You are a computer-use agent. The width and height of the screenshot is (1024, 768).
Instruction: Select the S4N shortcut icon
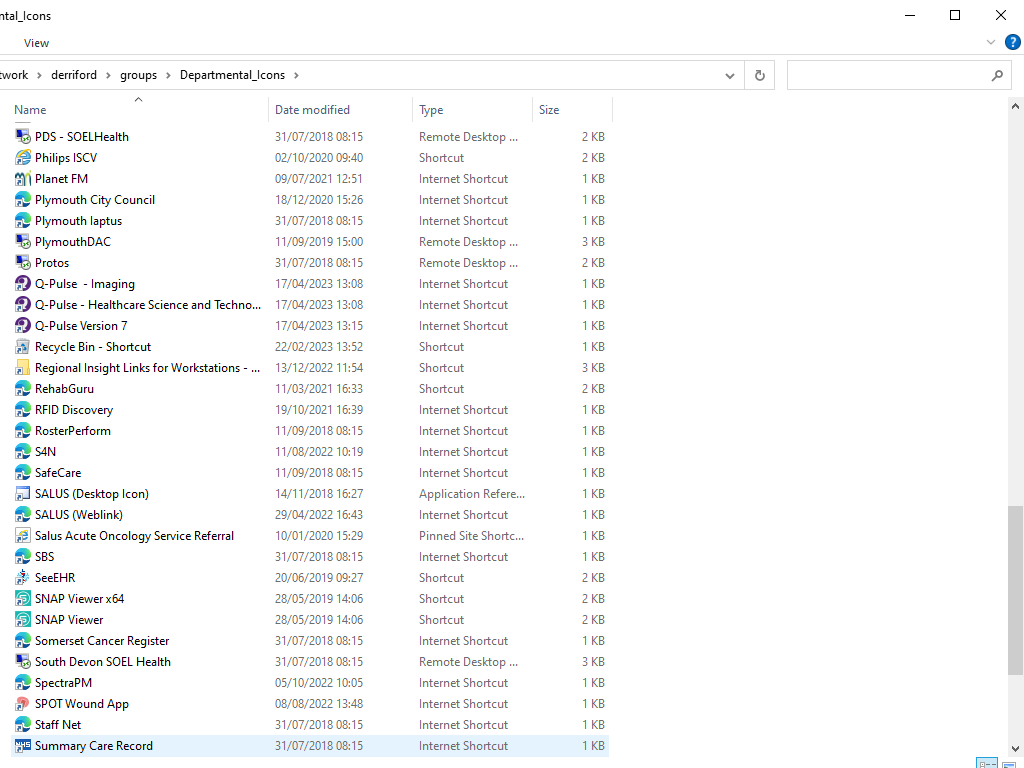coord(23,451)
